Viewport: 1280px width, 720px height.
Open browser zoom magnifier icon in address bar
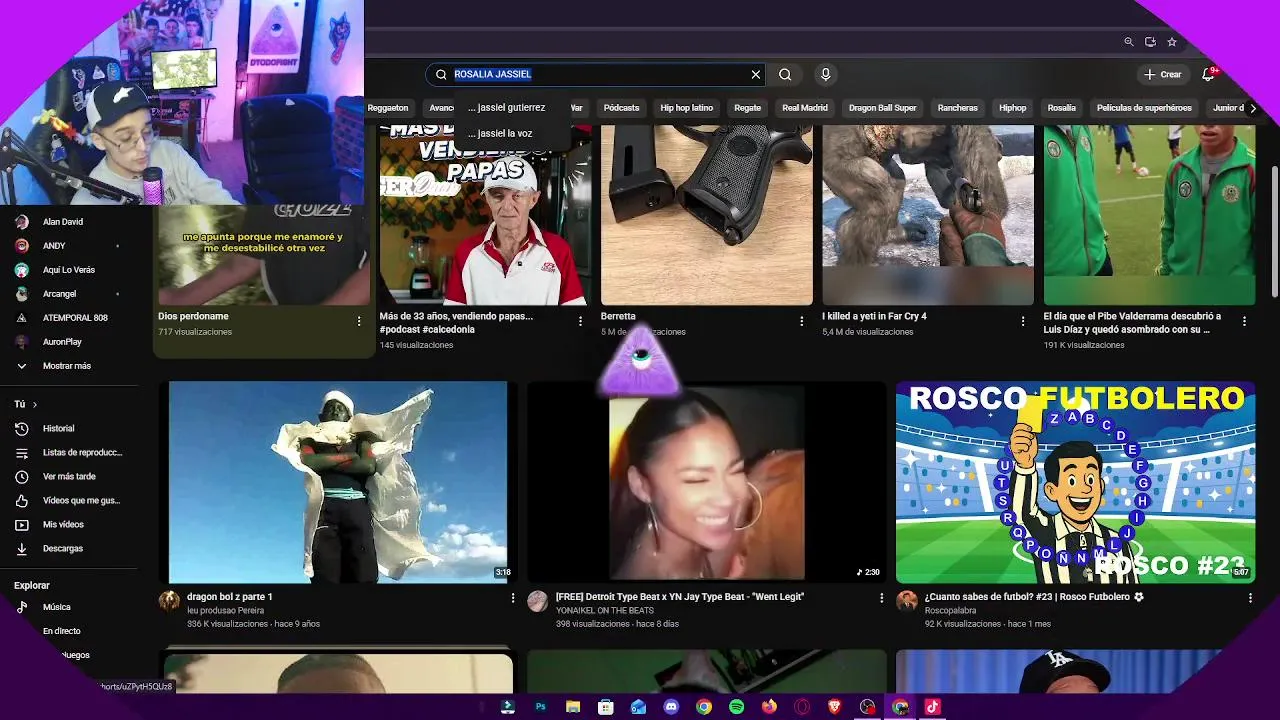(1129, 42)
